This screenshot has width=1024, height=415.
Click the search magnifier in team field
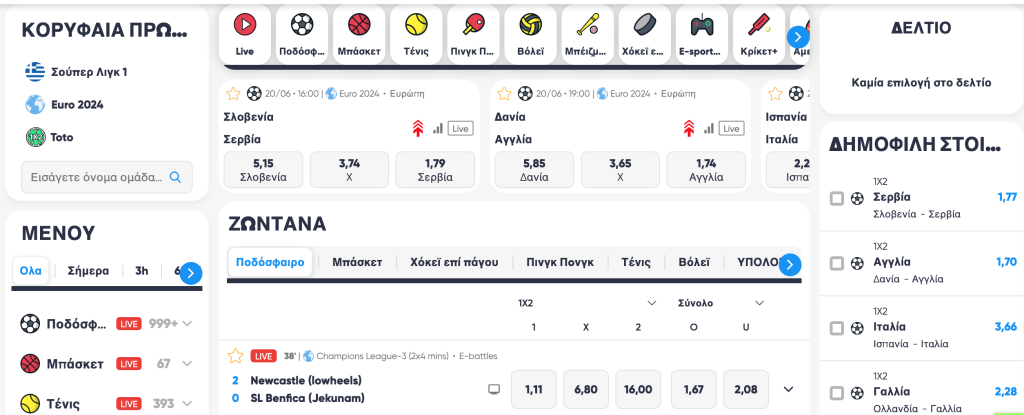click(175, 176)
